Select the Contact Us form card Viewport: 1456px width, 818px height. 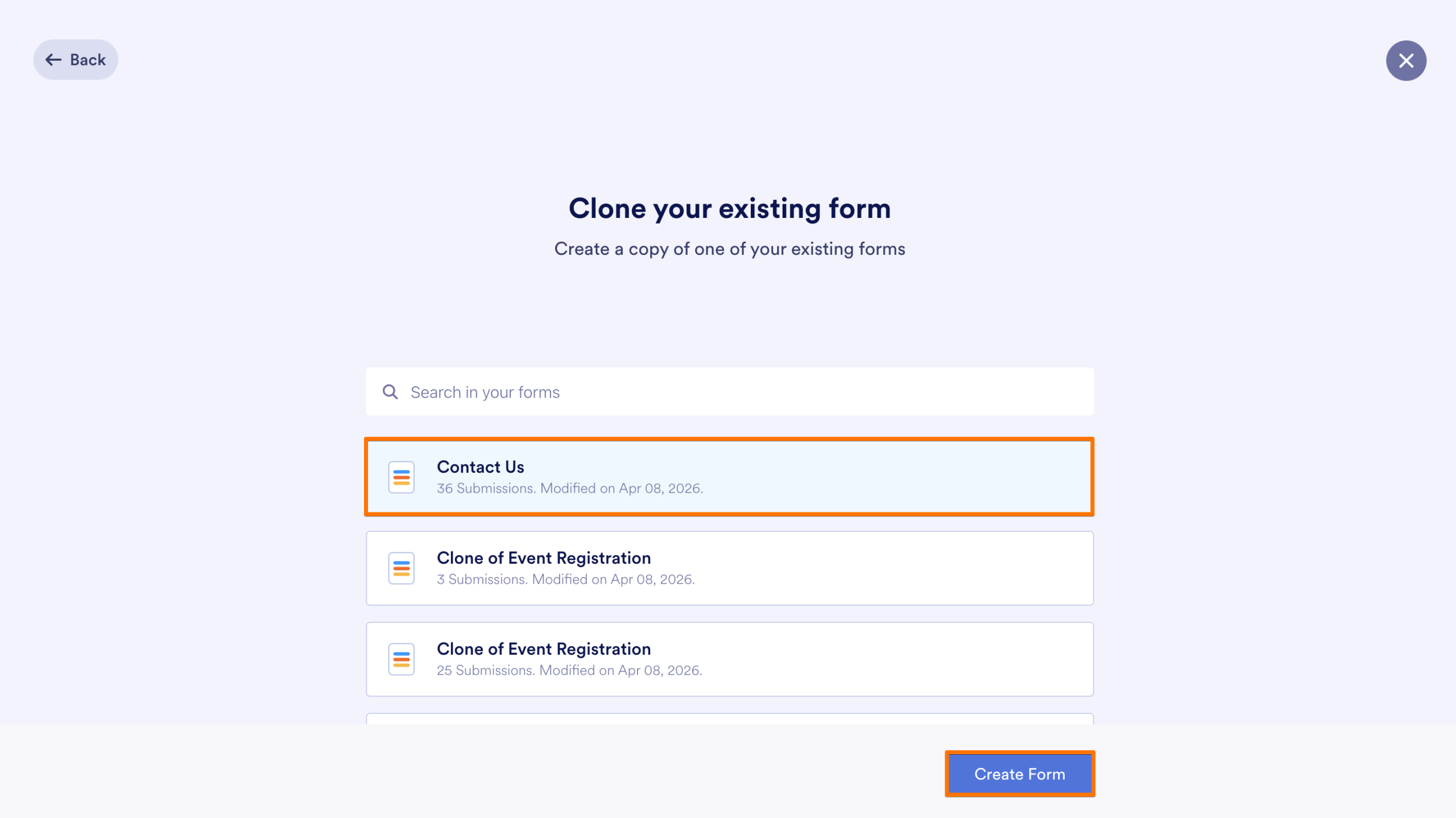click(x=729, y=477)
